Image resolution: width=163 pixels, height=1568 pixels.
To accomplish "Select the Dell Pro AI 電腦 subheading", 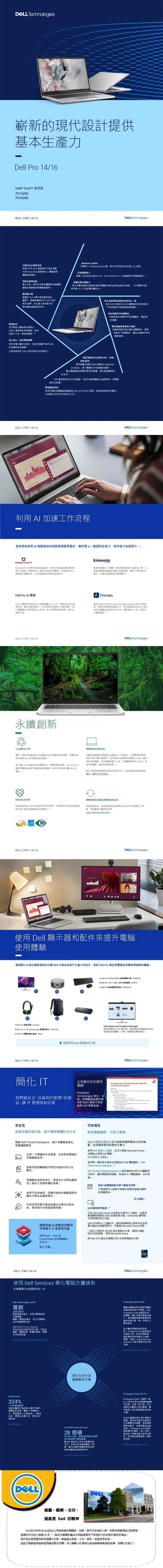I will pos(25,595).
